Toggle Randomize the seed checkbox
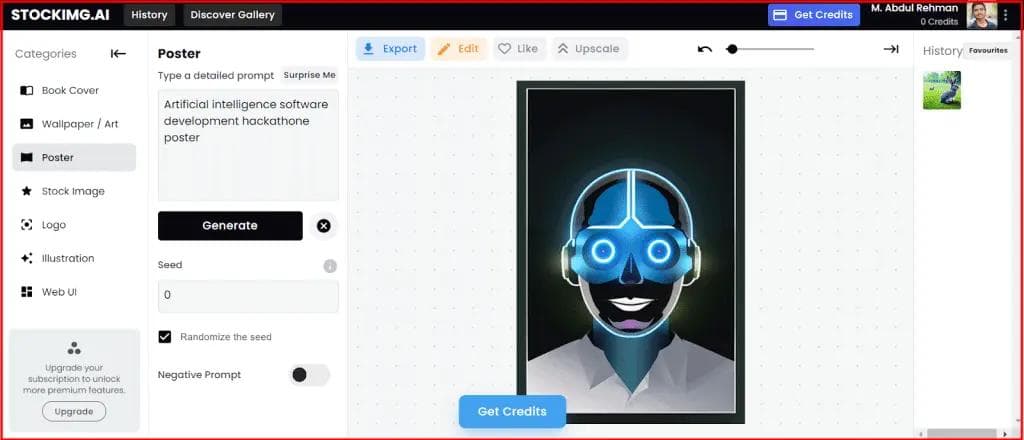The width and height of the screenshot is (1024, 440). point(165,337)
